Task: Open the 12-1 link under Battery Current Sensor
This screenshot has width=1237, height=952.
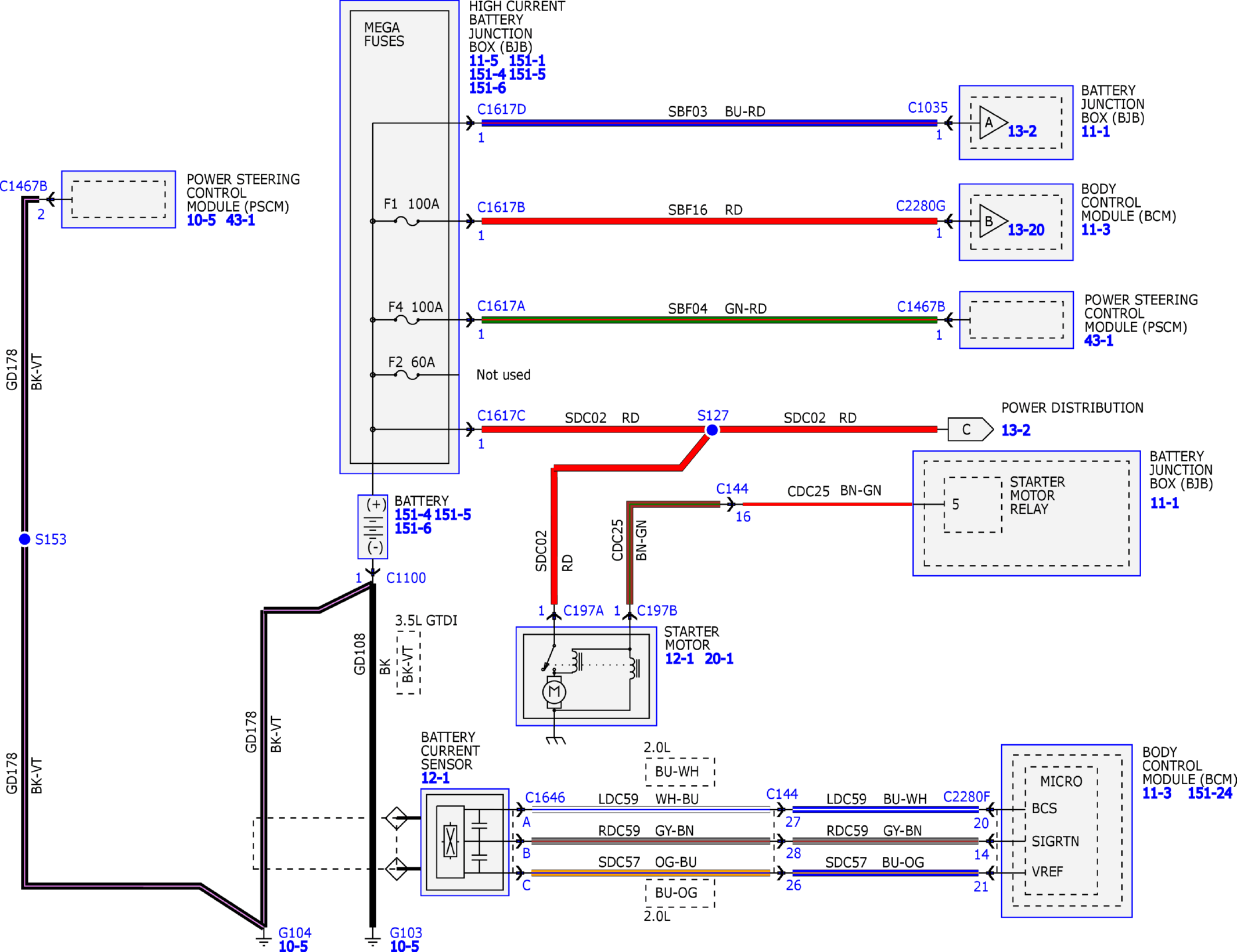Action: point(436,778)
